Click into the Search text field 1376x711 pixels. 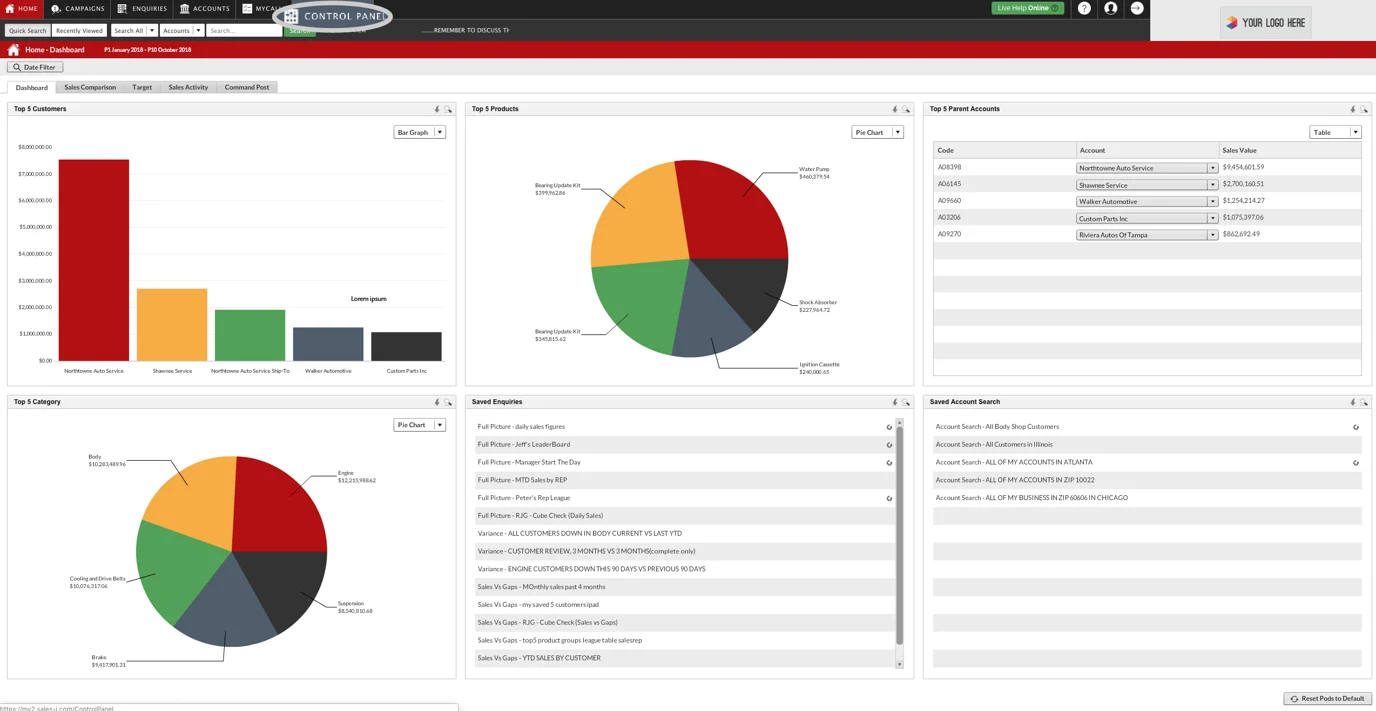tap(244, 31)
